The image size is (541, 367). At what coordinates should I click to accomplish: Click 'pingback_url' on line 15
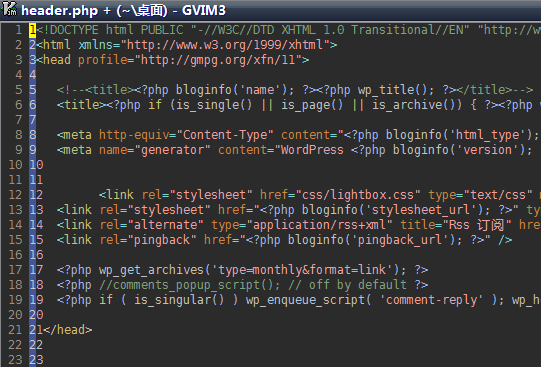[x=400, y=240]
